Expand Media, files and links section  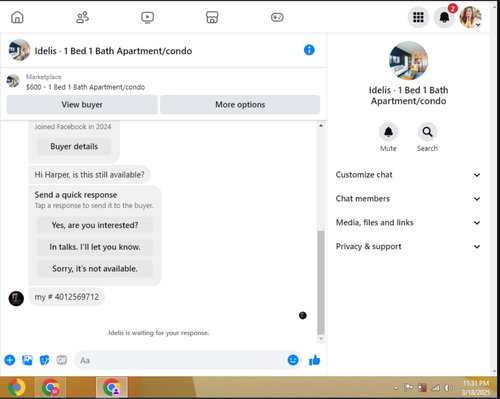[408, 223]
